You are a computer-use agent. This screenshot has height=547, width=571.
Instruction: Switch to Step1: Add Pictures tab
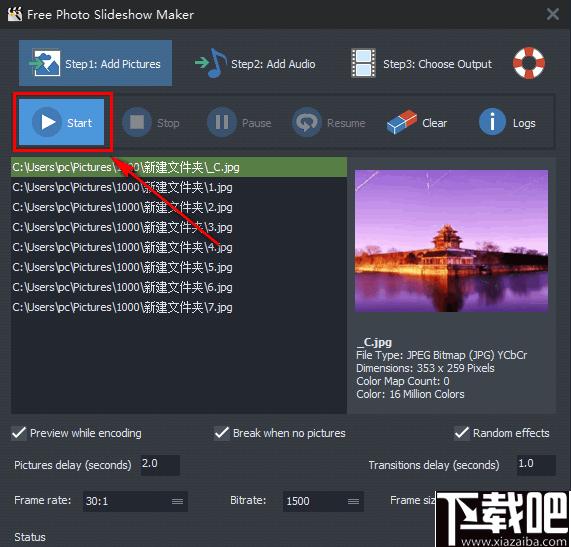tap(95, 63)
